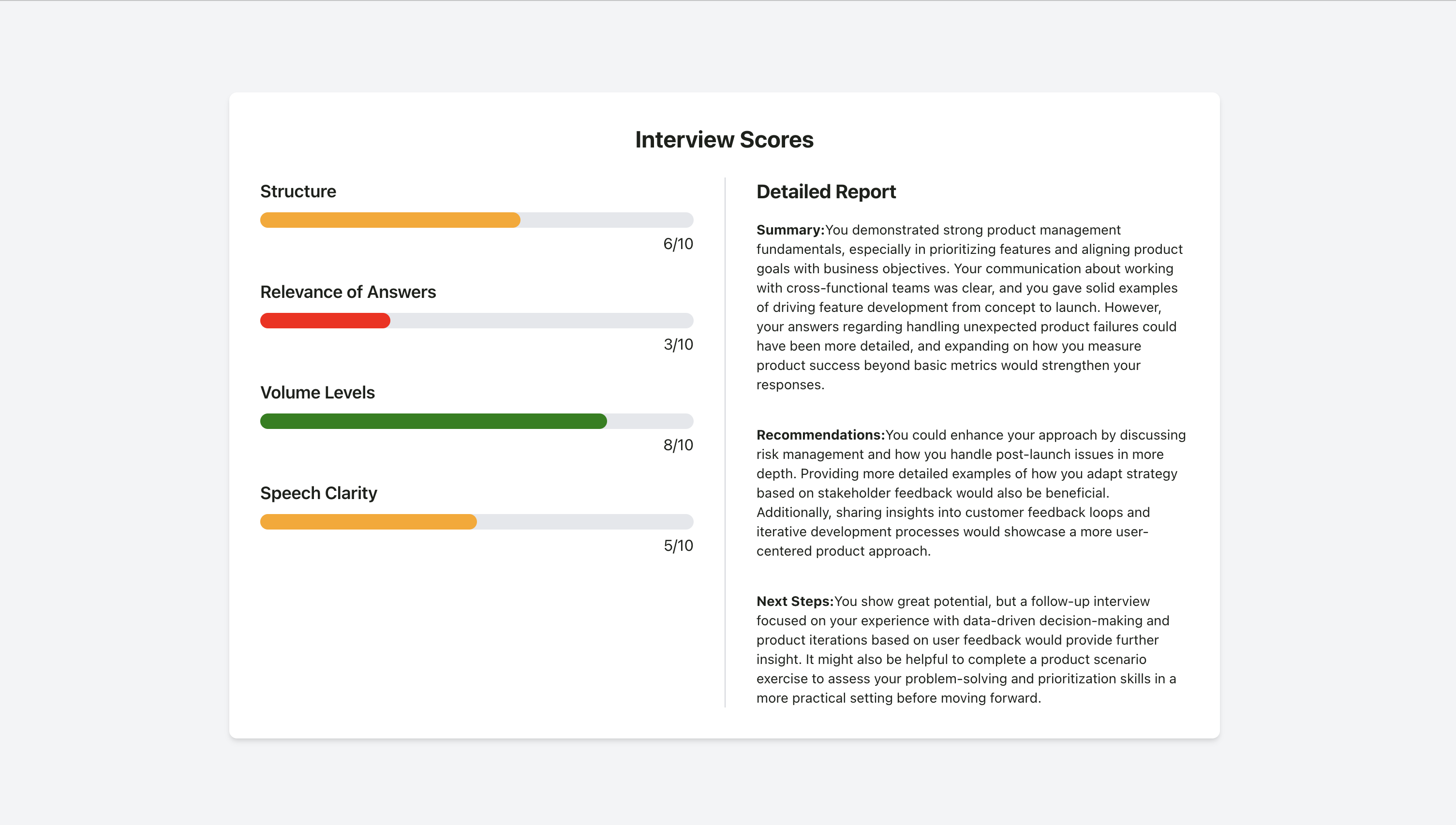The height and width of the screenshot is (825, 1456).
Task: Click the unfilled portion of Relevance bar
Action: 541,321
